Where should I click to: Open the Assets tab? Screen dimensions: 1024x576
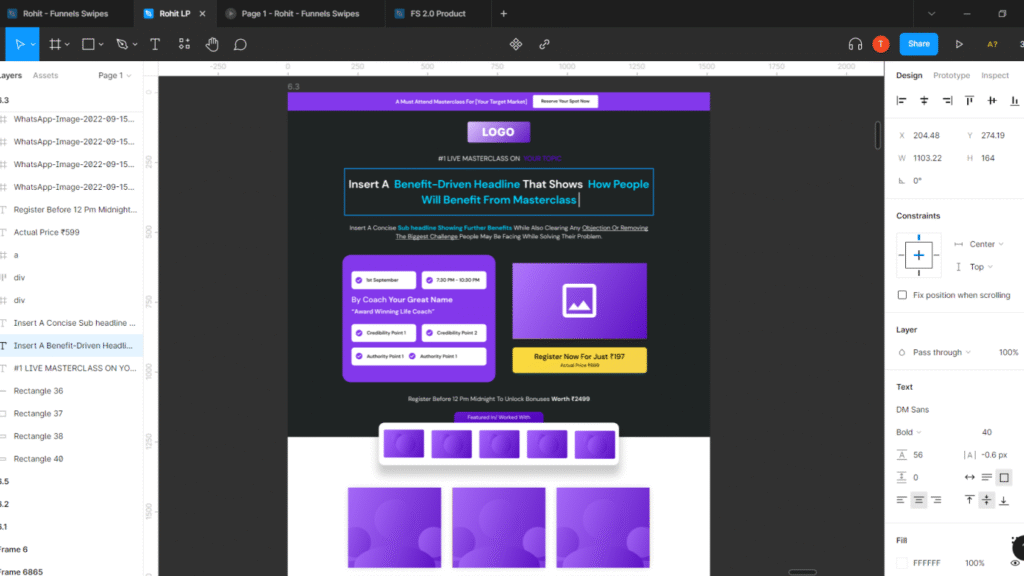45,75
